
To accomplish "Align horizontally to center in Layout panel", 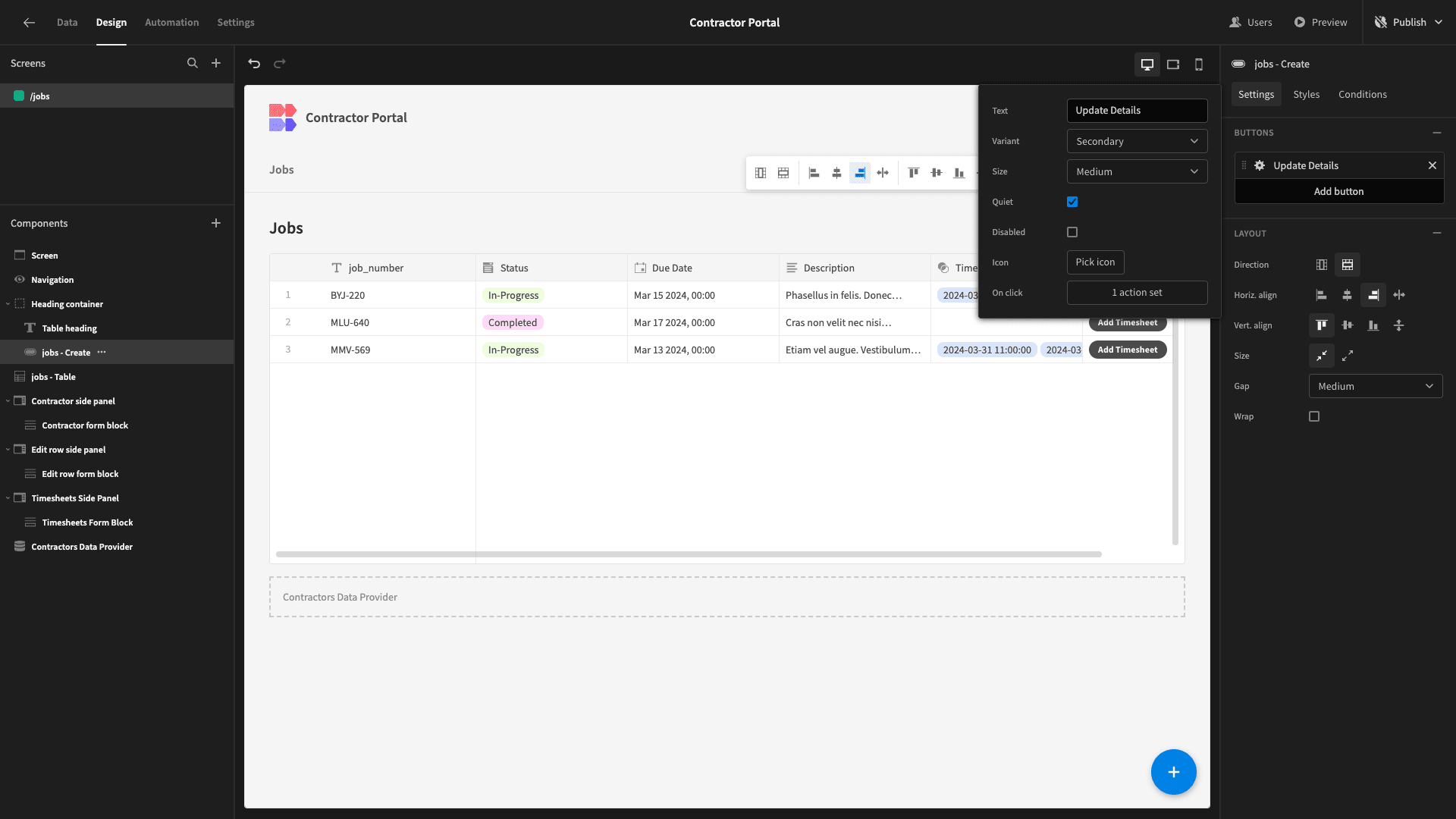I will [x=1348, y=295].
